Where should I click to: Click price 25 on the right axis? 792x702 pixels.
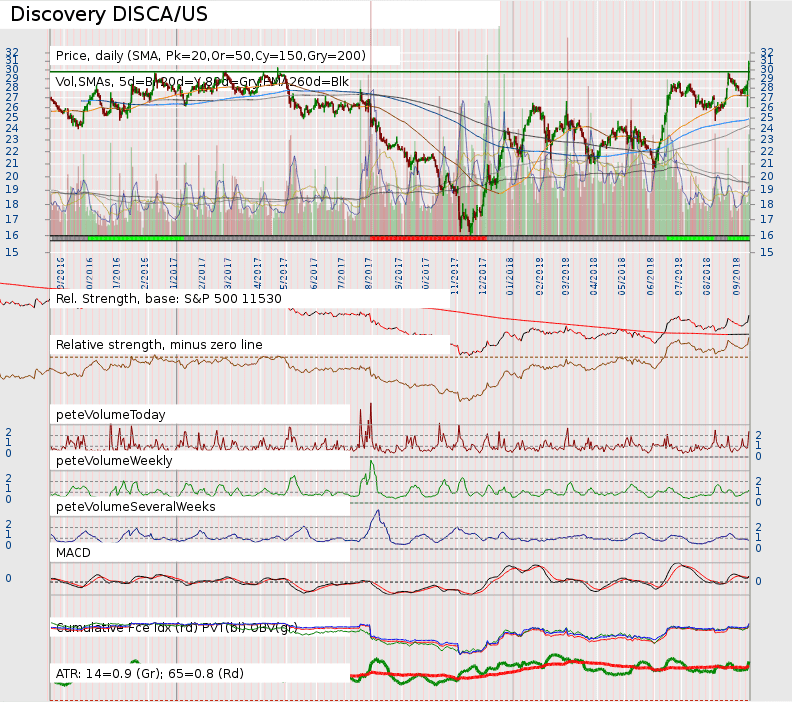point(767,118)
